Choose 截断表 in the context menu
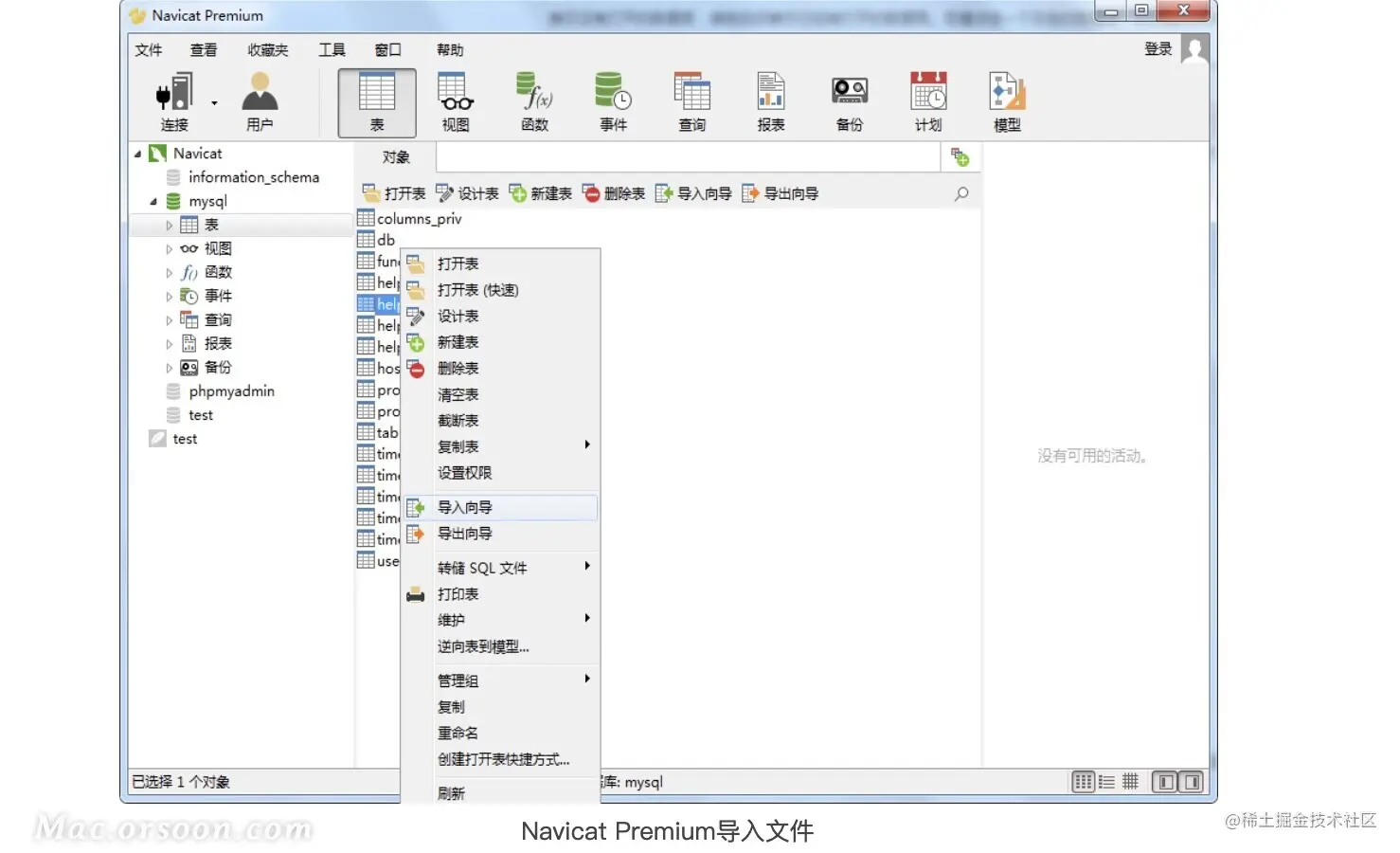 pyautogui.click(x=500, y=421)
